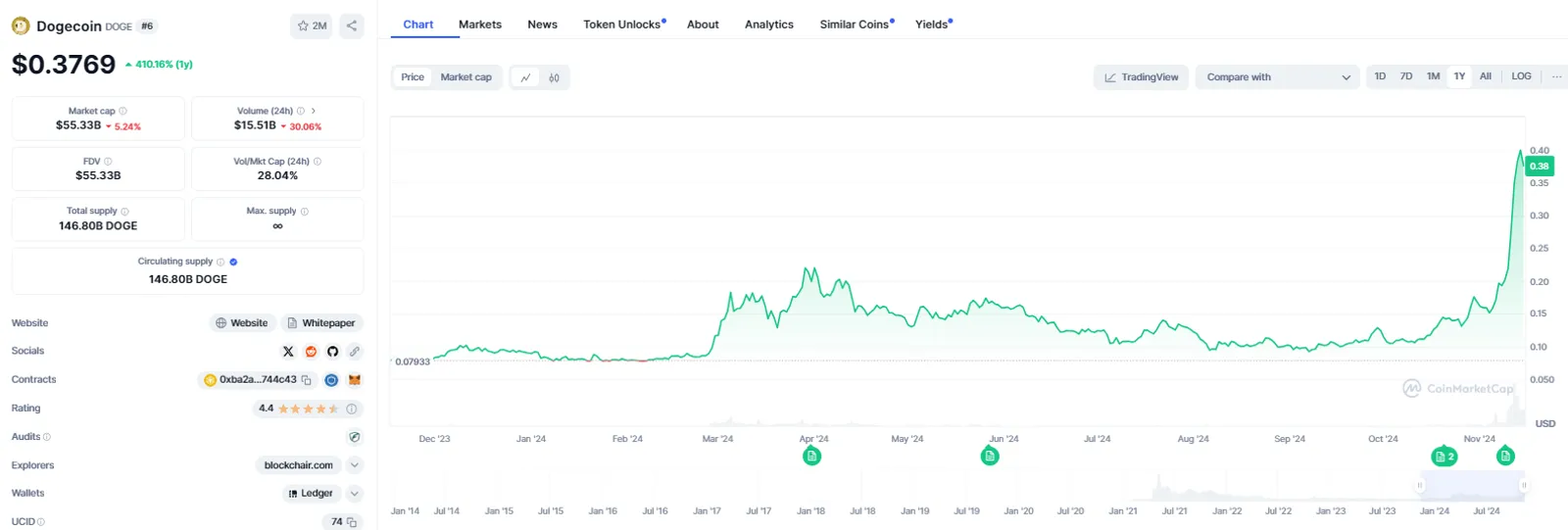Open Market cap info tooltip icon

click(x=122, y=111)
